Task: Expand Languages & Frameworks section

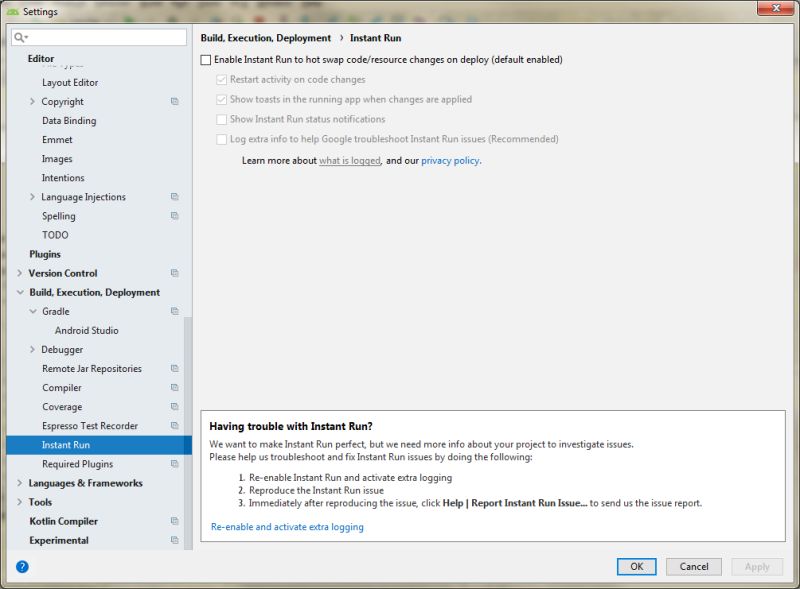Action: 18,483
